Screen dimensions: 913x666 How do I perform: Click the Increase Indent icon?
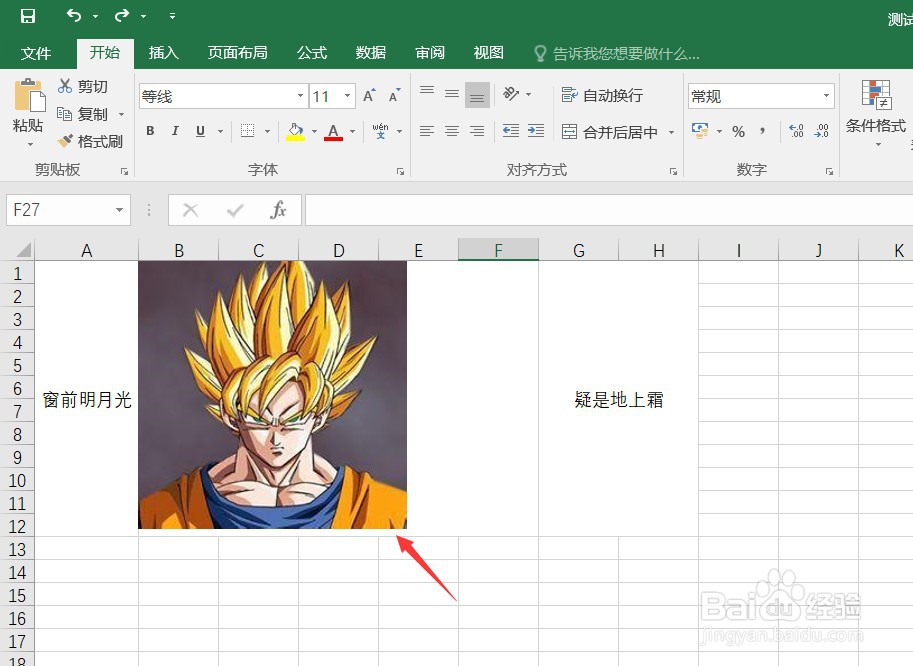pyautogui.click(x=536, y=131)
